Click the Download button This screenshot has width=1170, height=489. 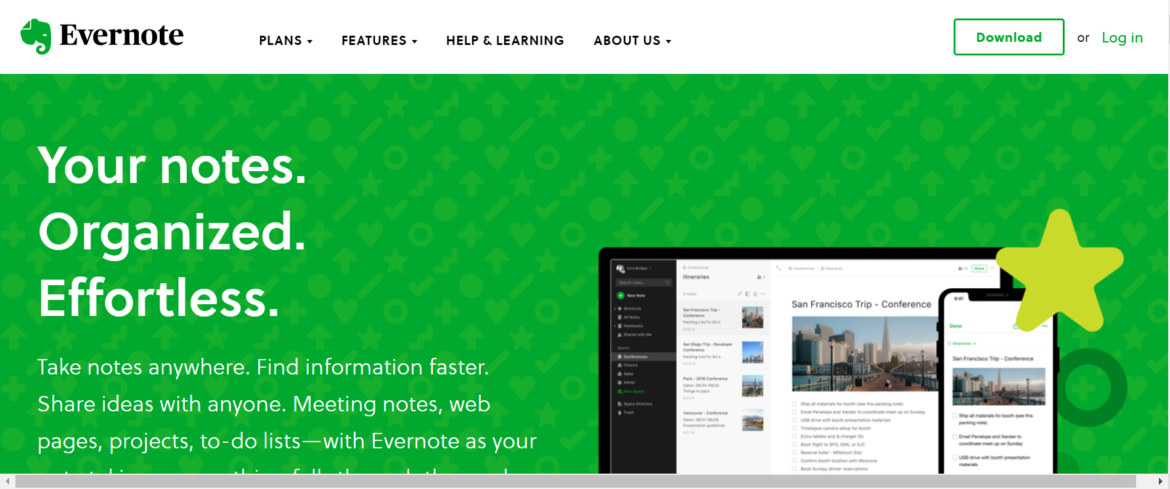(1009, 37)
